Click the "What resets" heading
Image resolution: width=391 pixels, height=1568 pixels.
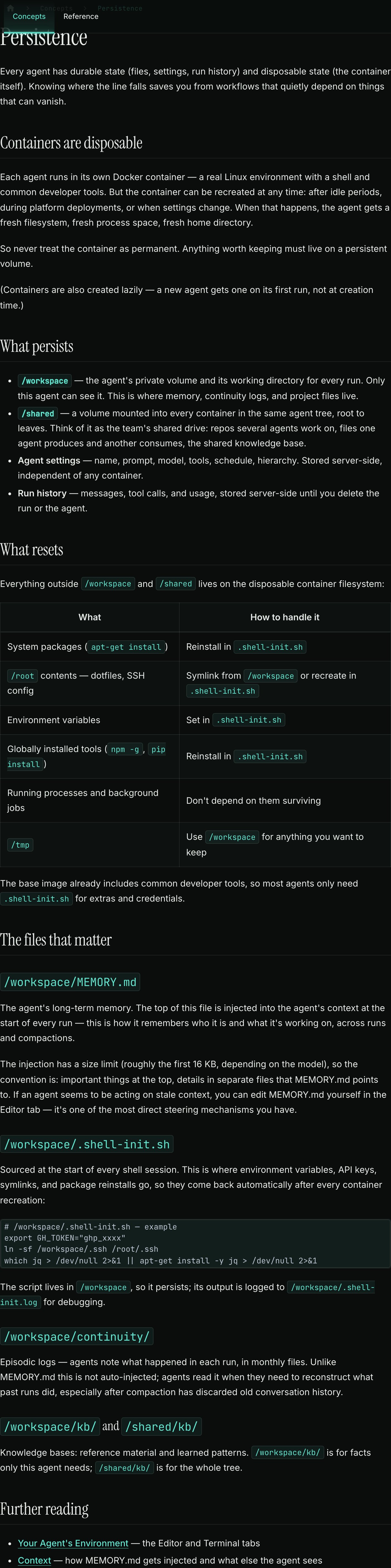(32, 549)
